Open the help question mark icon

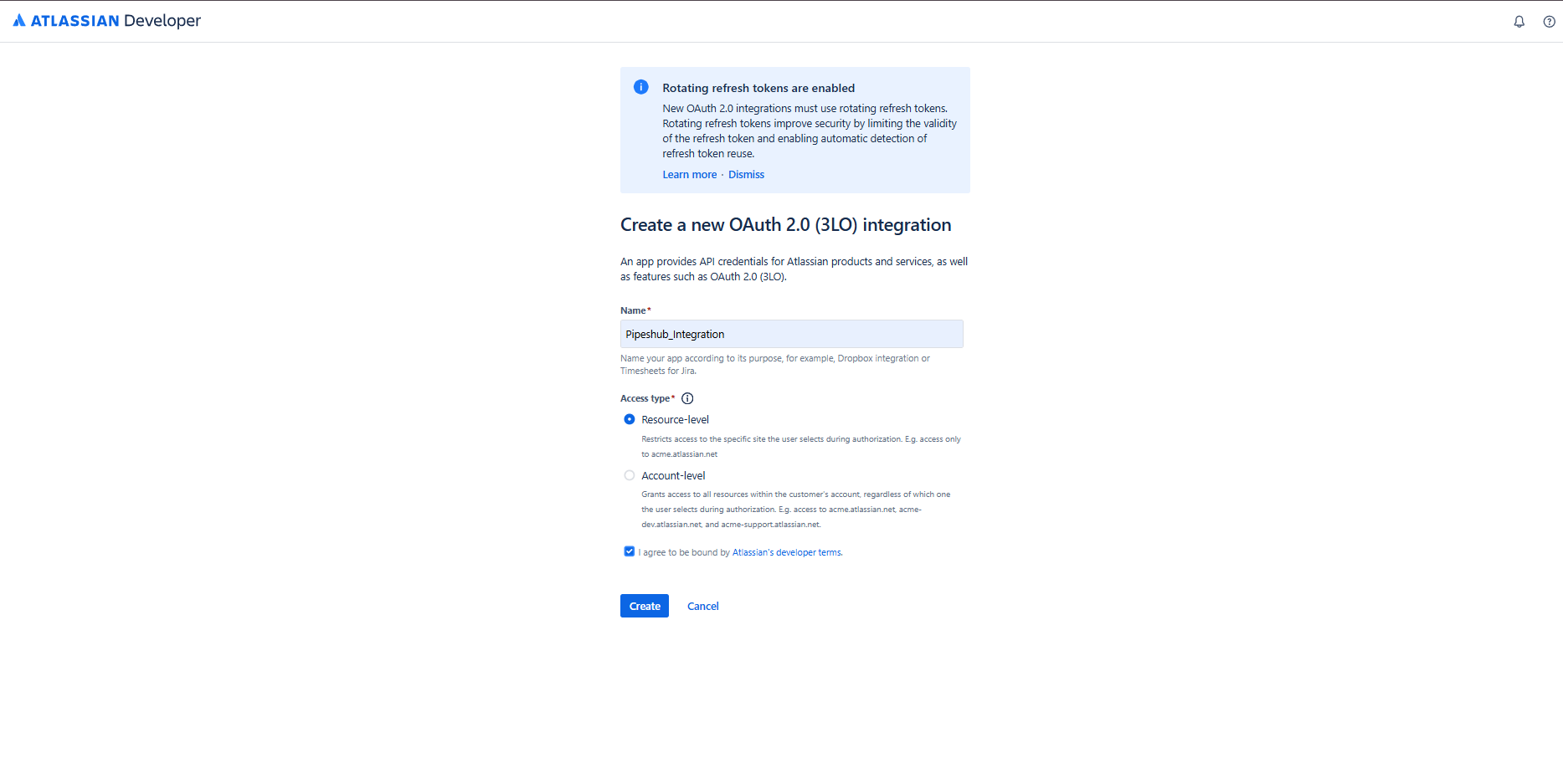(x=1549, y=22)
